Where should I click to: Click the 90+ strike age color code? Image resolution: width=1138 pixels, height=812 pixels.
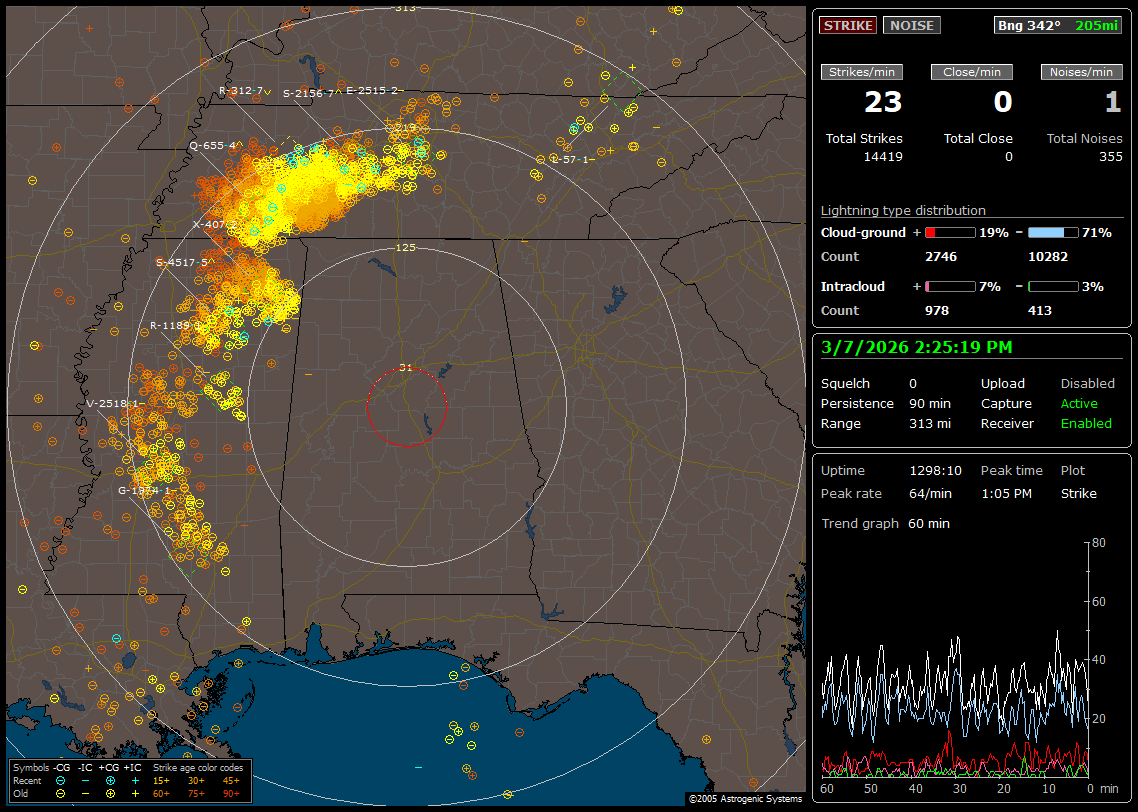click(231, 792)
